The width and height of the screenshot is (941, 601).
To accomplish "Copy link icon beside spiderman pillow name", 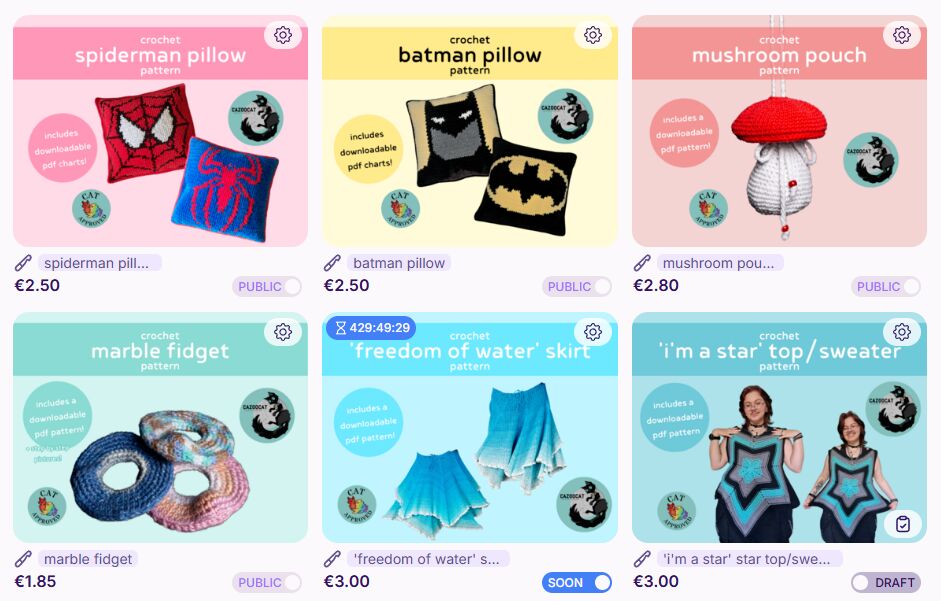I will coord(23,263).
